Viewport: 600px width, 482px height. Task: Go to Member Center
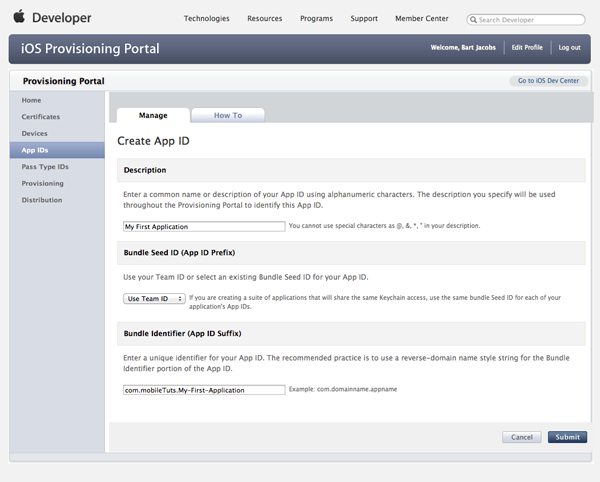click(422, 18)
